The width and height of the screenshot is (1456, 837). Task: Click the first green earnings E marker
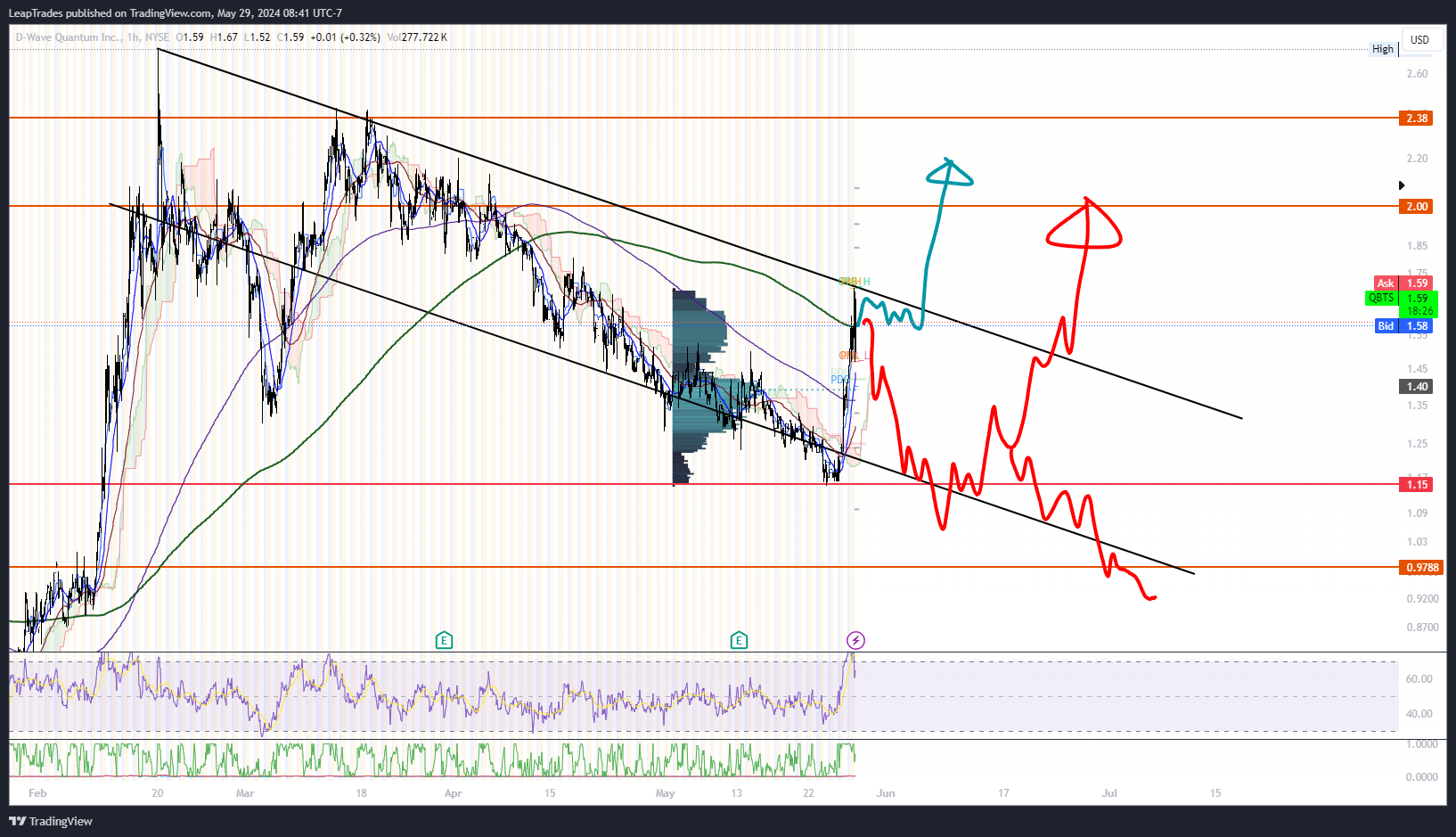(x=444, y=640)
